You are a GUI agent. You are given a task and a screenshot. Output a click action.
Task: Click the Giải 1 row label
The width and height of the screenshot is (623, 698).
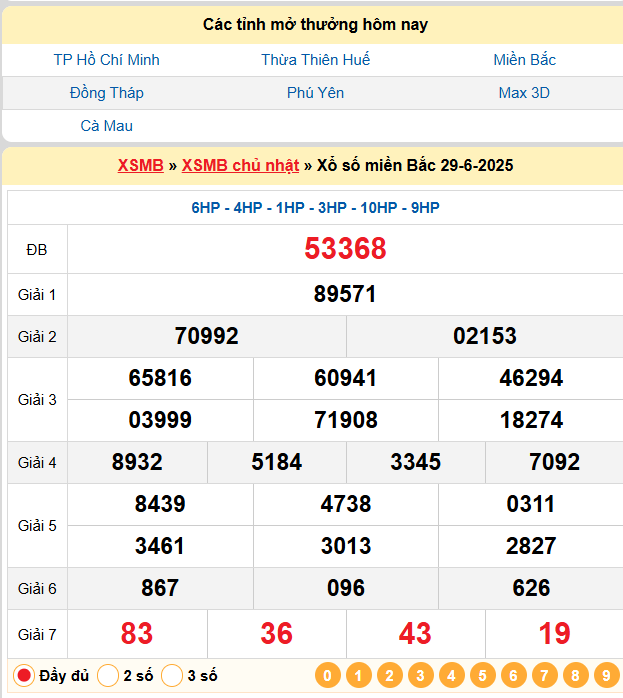37,294
